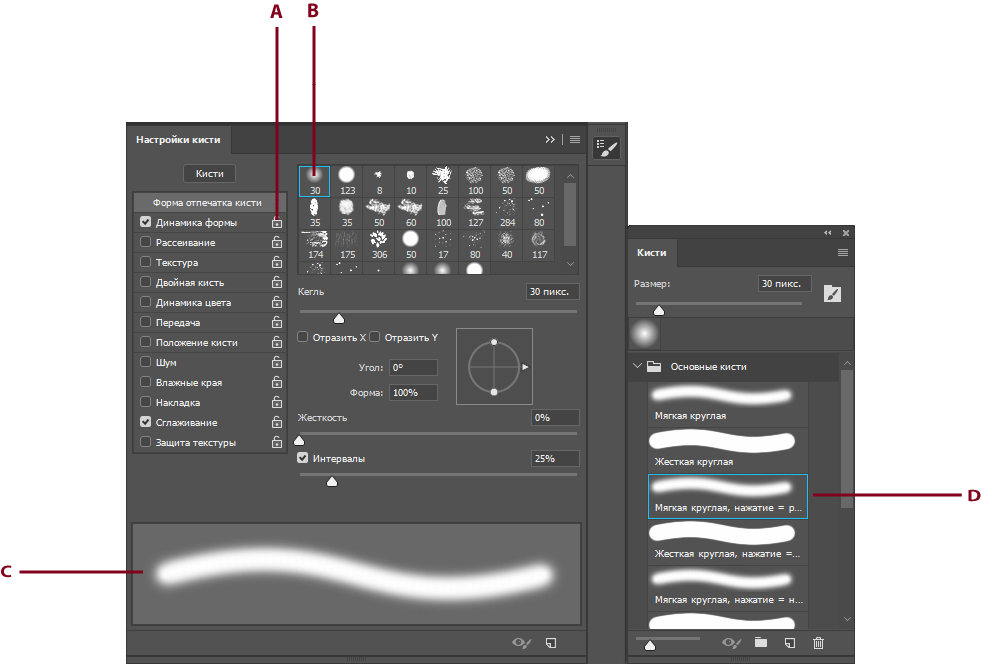This screenshot has width=981, height=664.
Task: Click Интервалы slider handle
Action: point(332,481)
